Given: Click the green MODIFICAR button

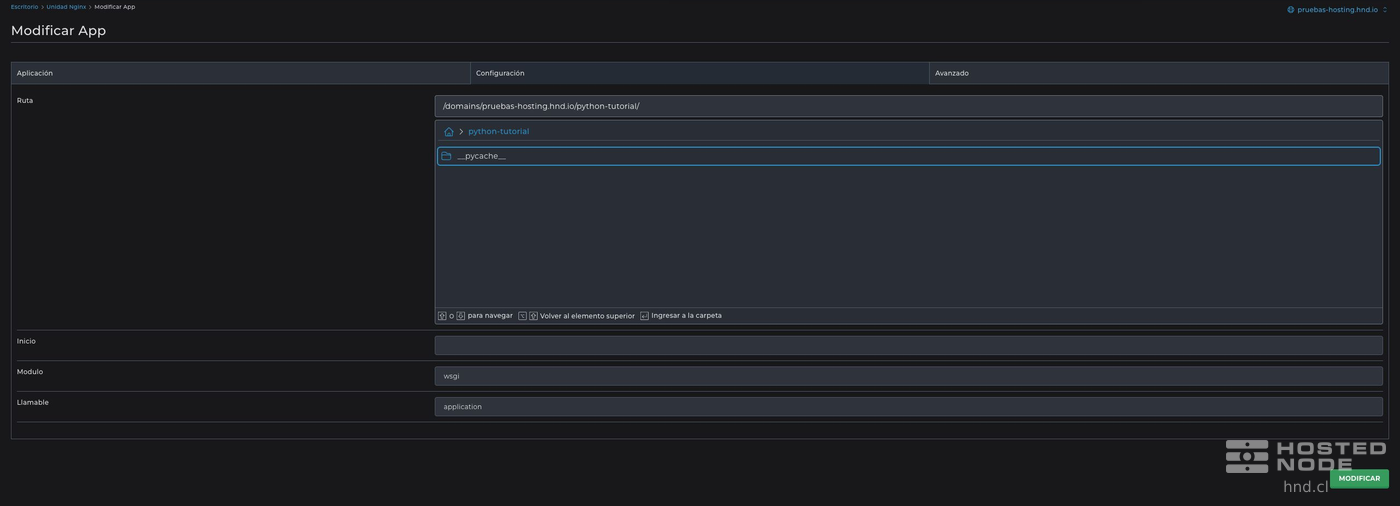Looking at the screenshot, I should coord(1359,479).
